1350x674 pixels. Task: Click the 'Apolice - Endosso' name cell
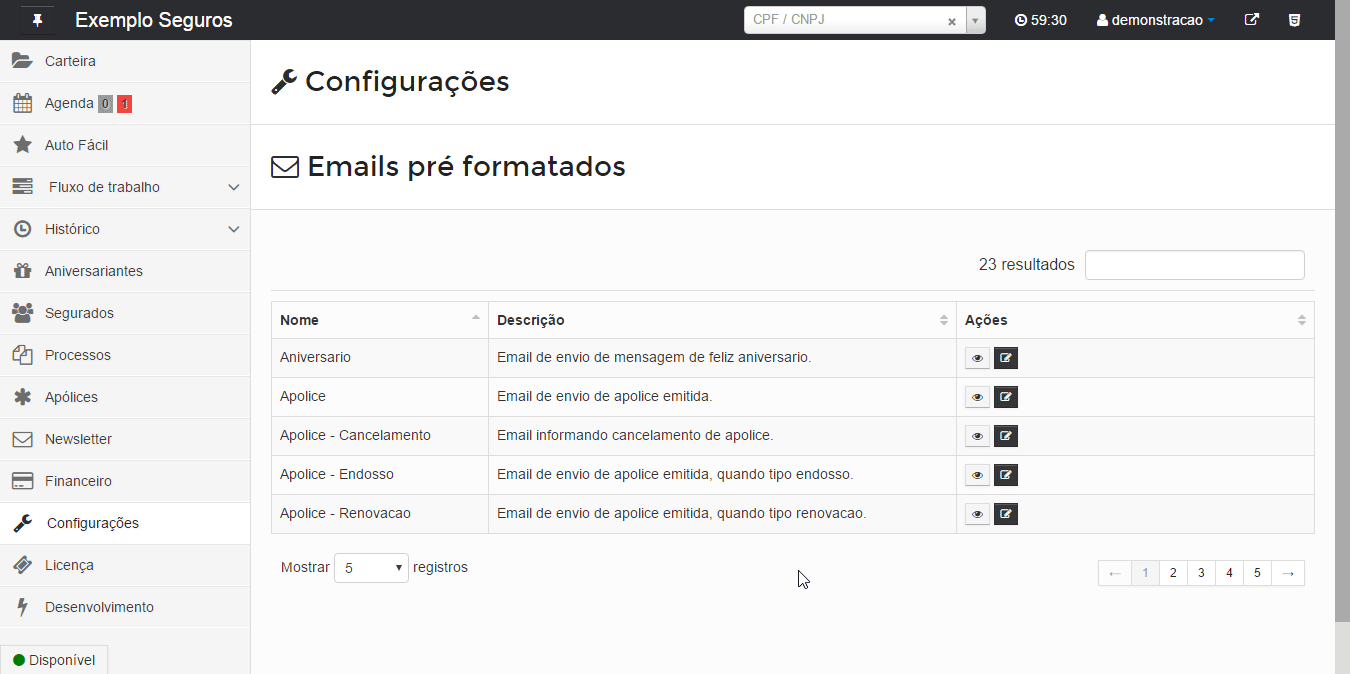380,475
